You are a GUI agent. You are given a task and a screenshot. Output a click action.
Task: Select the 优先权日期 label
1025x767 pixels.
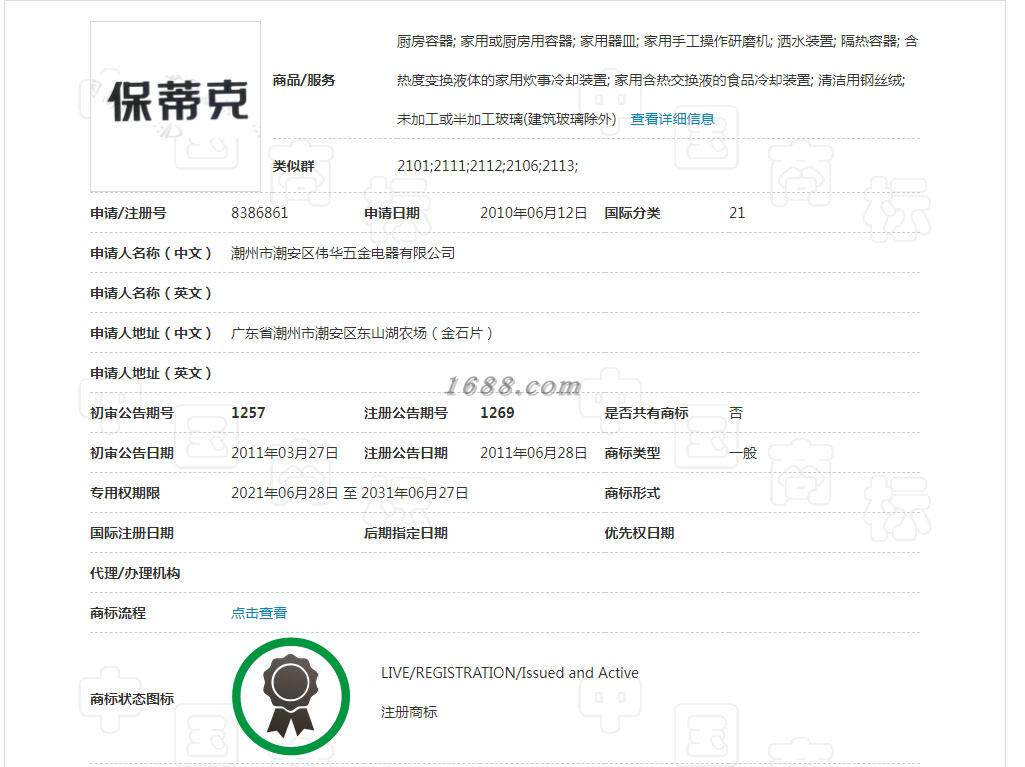point(639,533)
